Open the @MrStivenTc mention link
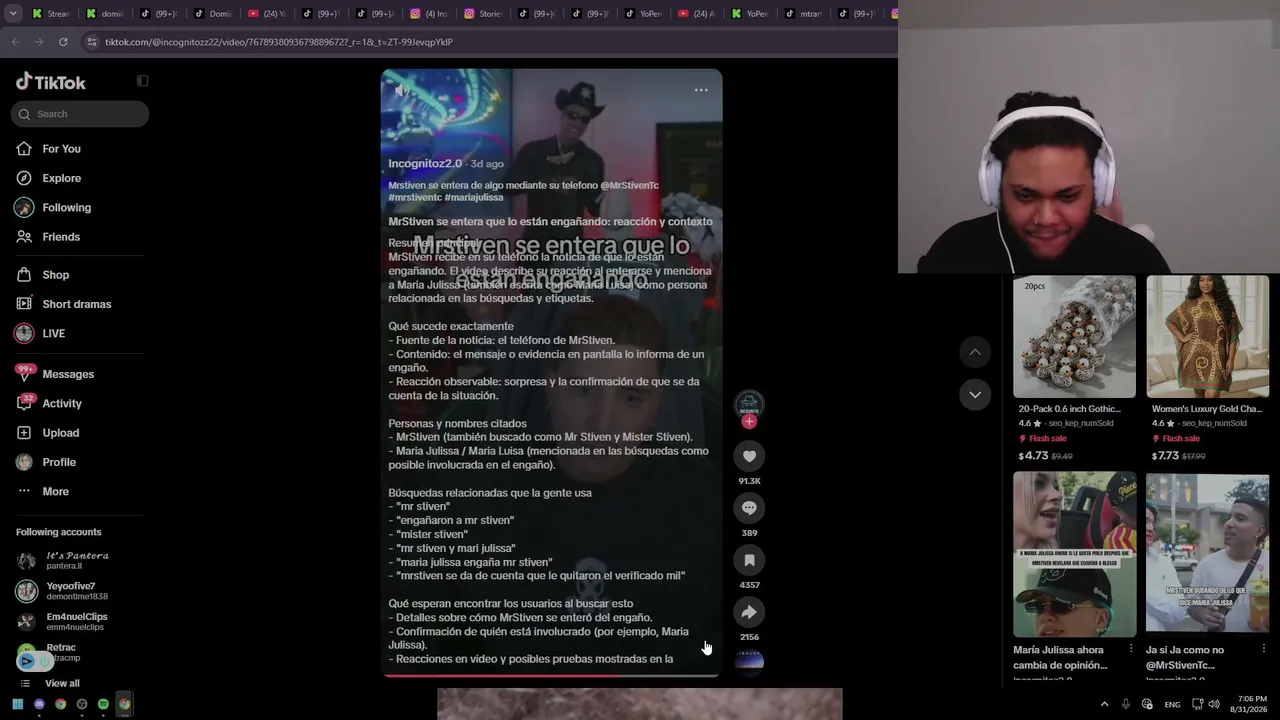The width and height of the screenshot is (1280, 720). click(629, 186)
